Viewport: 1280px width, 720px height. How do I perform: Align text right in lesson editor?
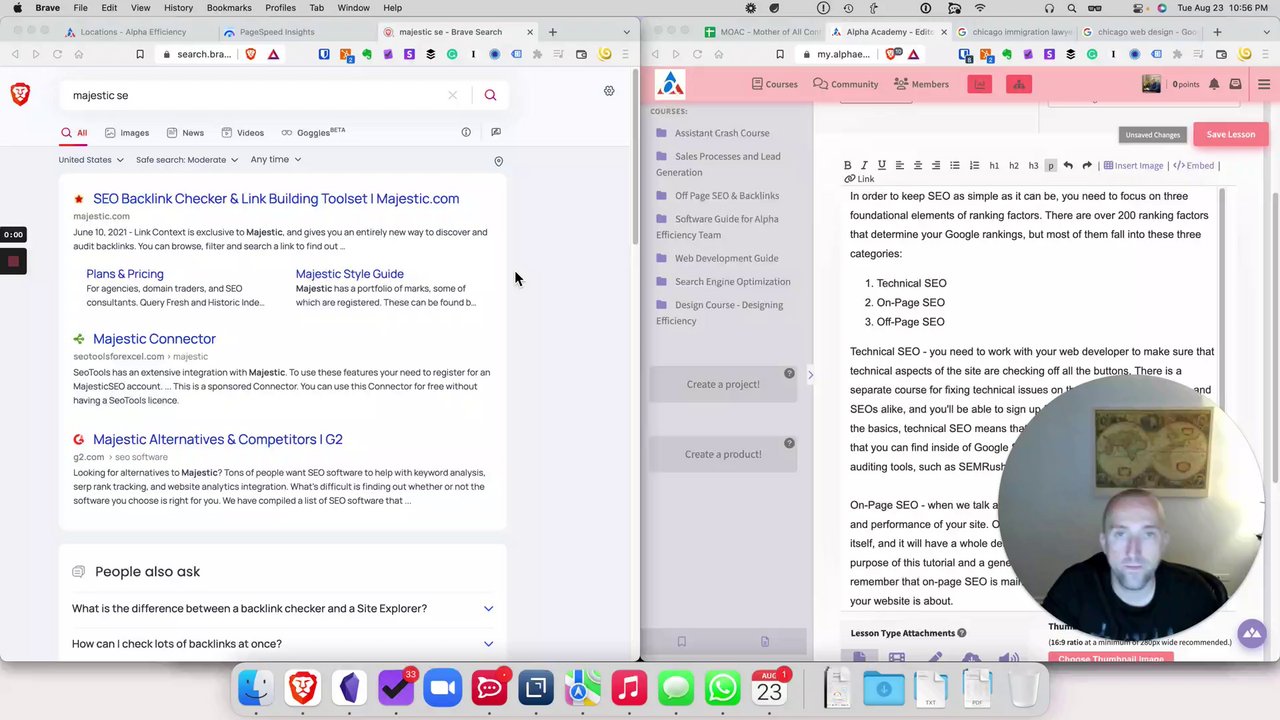click(936, 166)
